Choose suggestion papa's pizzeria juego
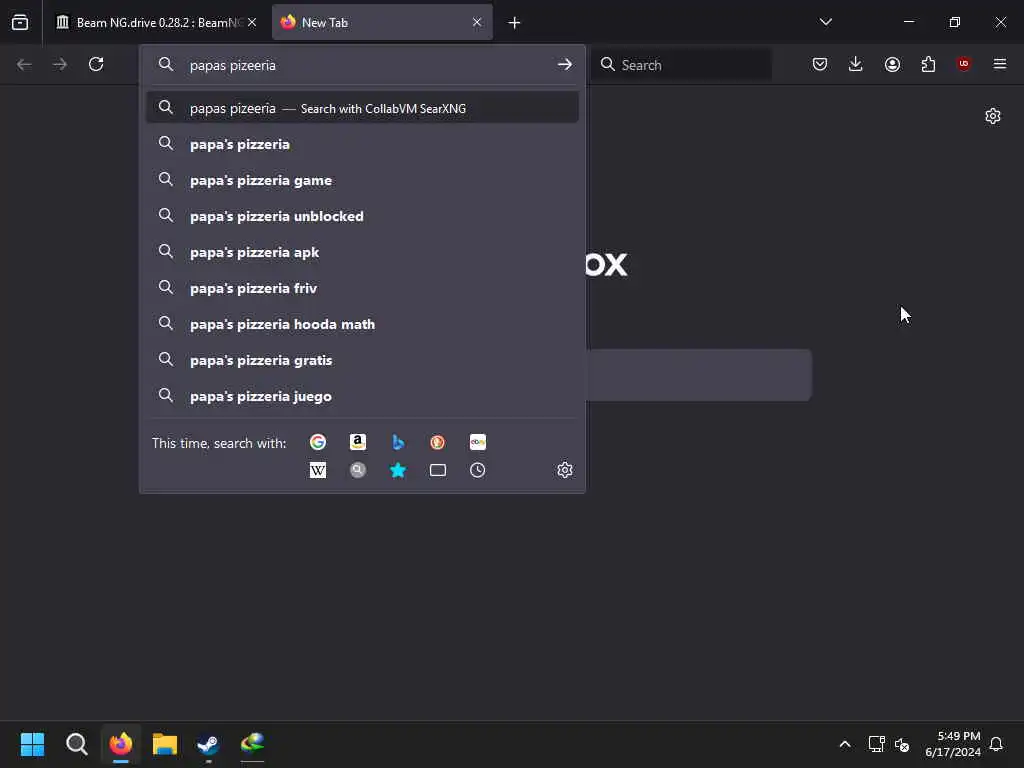This screenshot has width=1024, height=768. coord(362,396)
